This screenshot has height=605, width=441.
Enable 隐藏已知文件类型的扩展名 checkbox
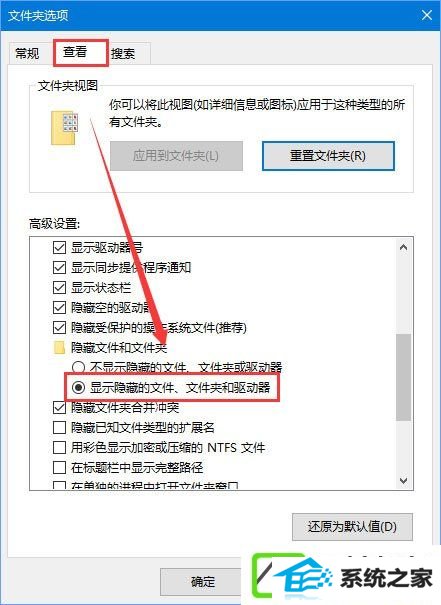[x=59, y=427]
